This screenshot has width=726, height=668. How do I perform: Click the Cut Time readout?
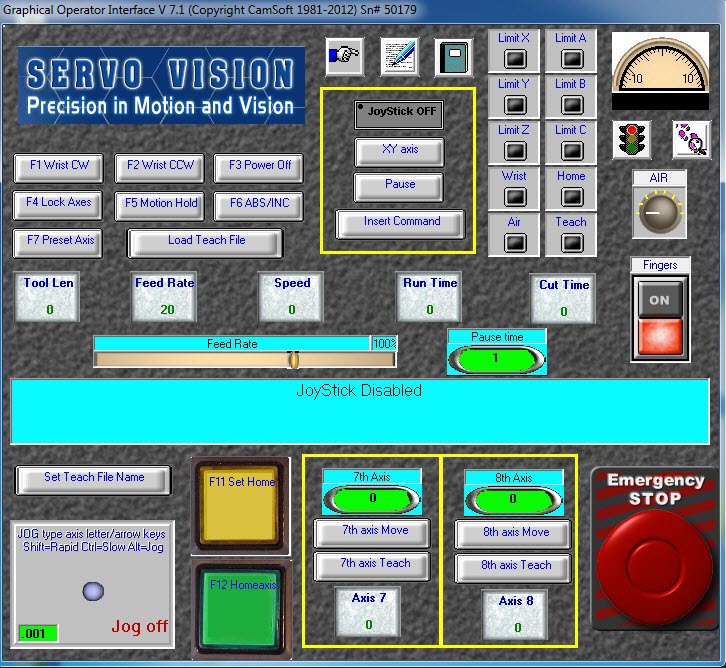point(563,299)
